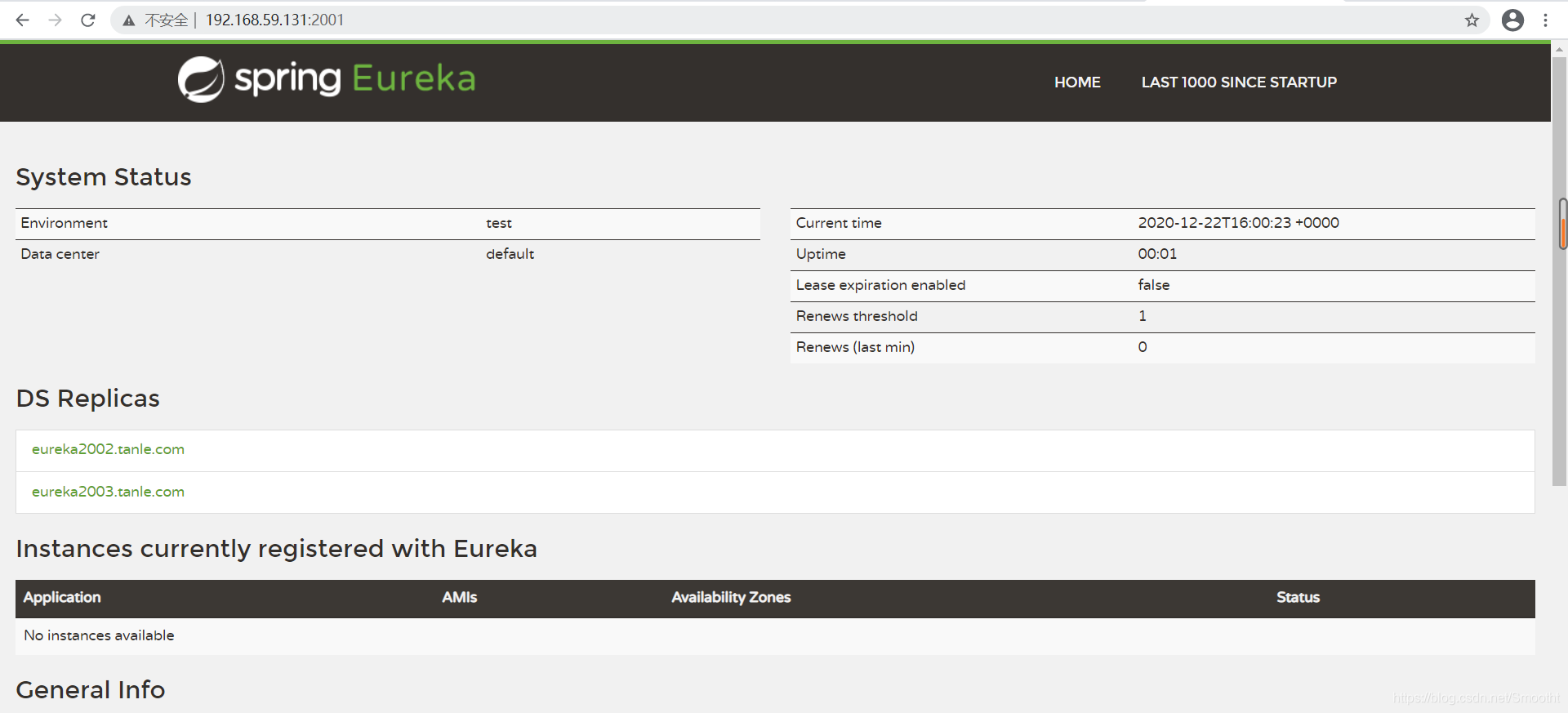This screenshot has height=713, width=1568.
Task: Click the not-secure warning triangle icon
Action: 128,20
